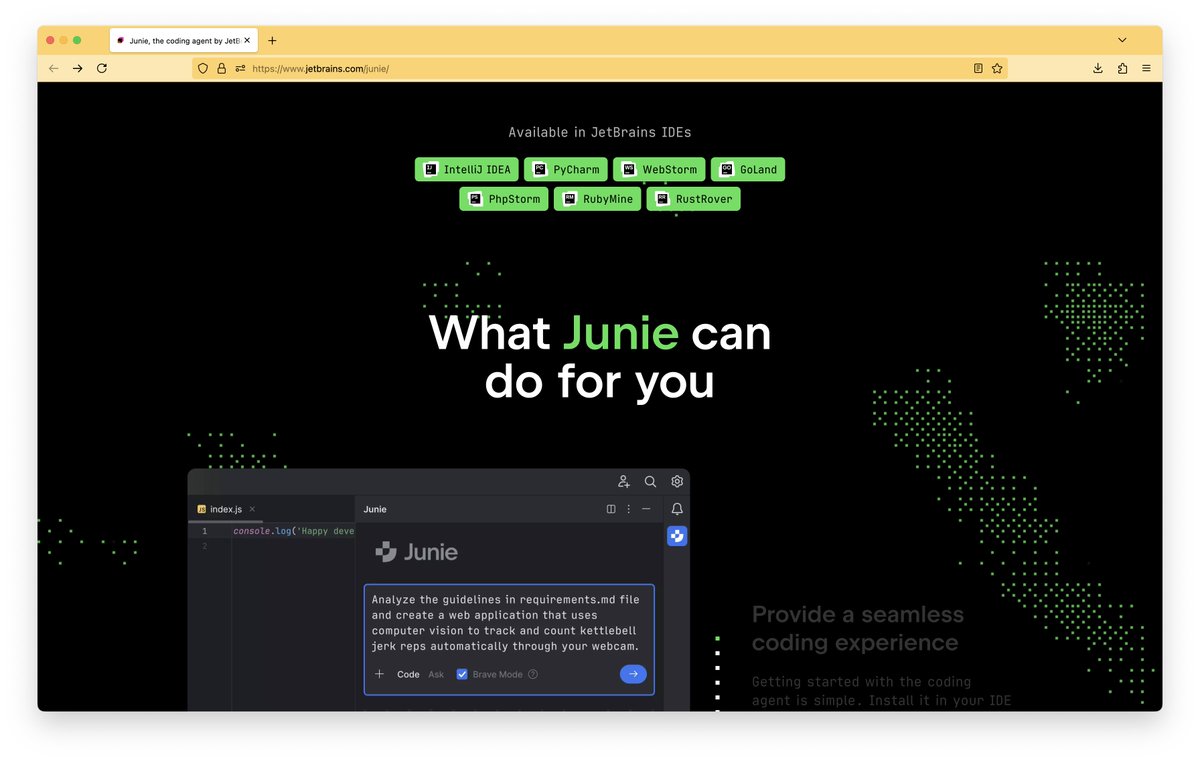Click the search magnifier icon in the IDE header
Viewport: 1200px width, 761px height.
(x=650, y=481)
